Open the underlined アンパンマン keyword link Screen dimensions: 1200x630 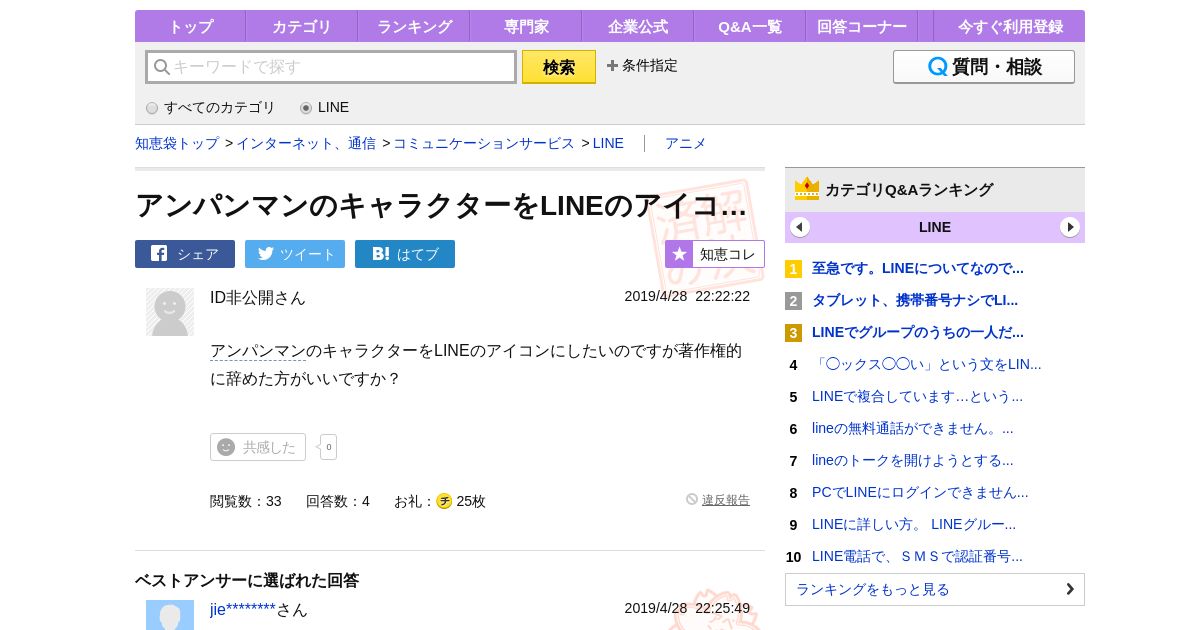pyautogui.click(x=258, y=351)
